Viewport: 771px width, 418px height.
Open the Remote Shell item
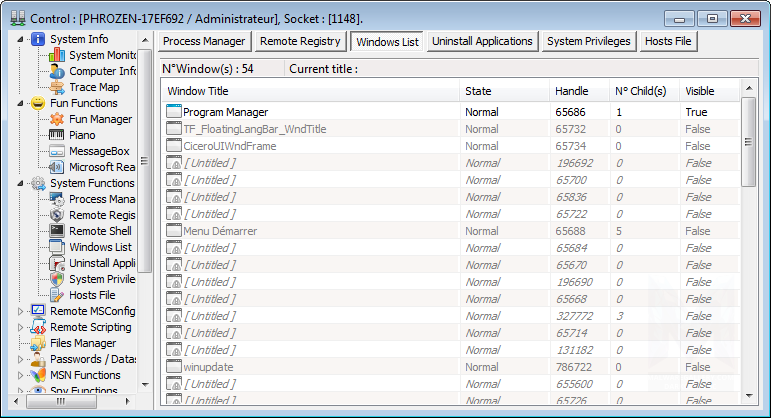(100, 231)
